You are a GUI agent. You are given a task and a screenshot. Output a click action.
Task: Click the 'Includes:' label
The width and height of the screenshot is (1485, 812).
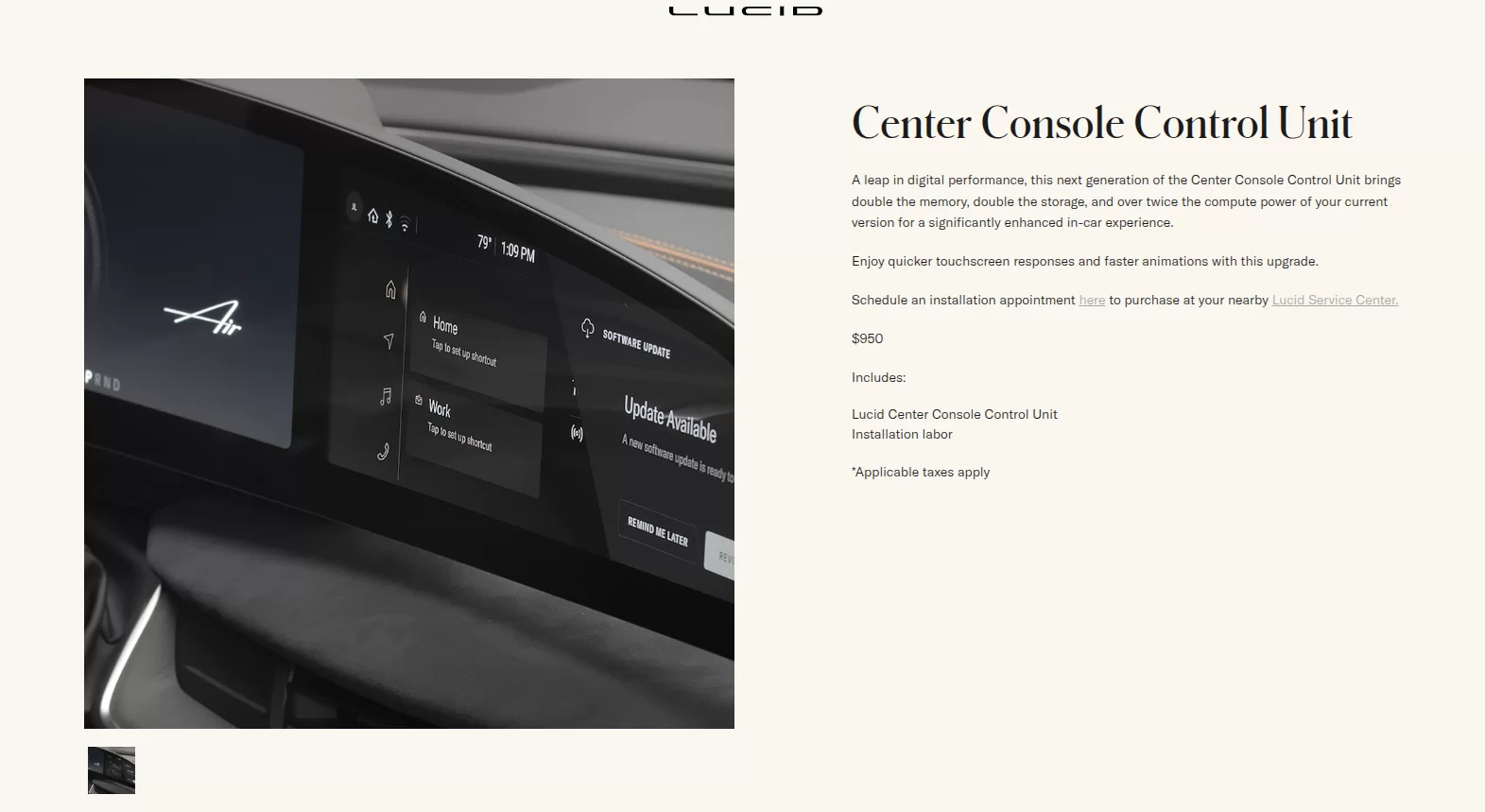click(878, 377)
